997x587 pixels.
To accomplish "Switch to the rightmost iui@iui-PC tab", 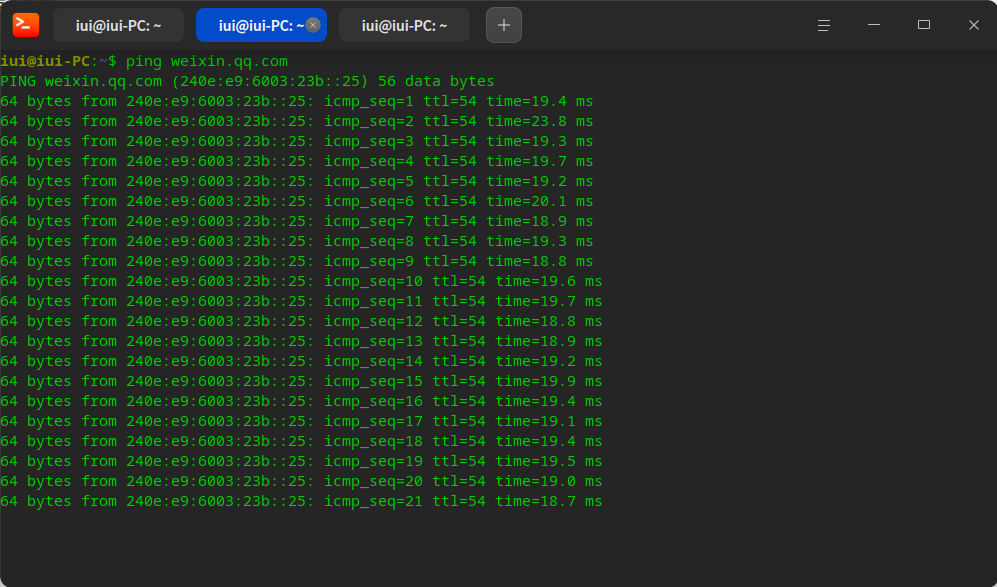I will [x=404, y=25].
